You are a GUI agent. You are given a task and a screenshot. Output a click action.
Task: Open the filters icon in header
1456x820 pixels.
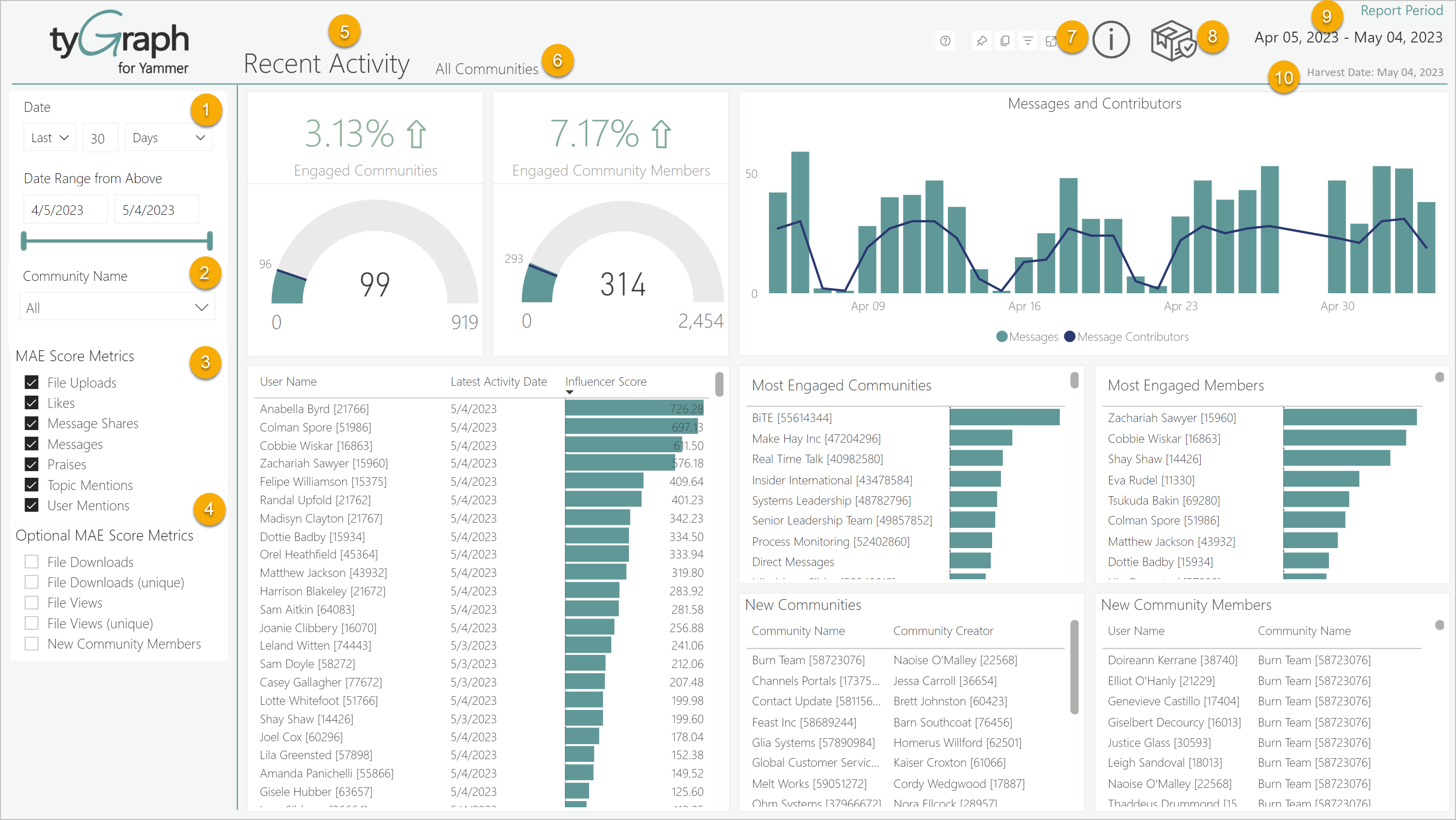click(x=1028, y=41)
